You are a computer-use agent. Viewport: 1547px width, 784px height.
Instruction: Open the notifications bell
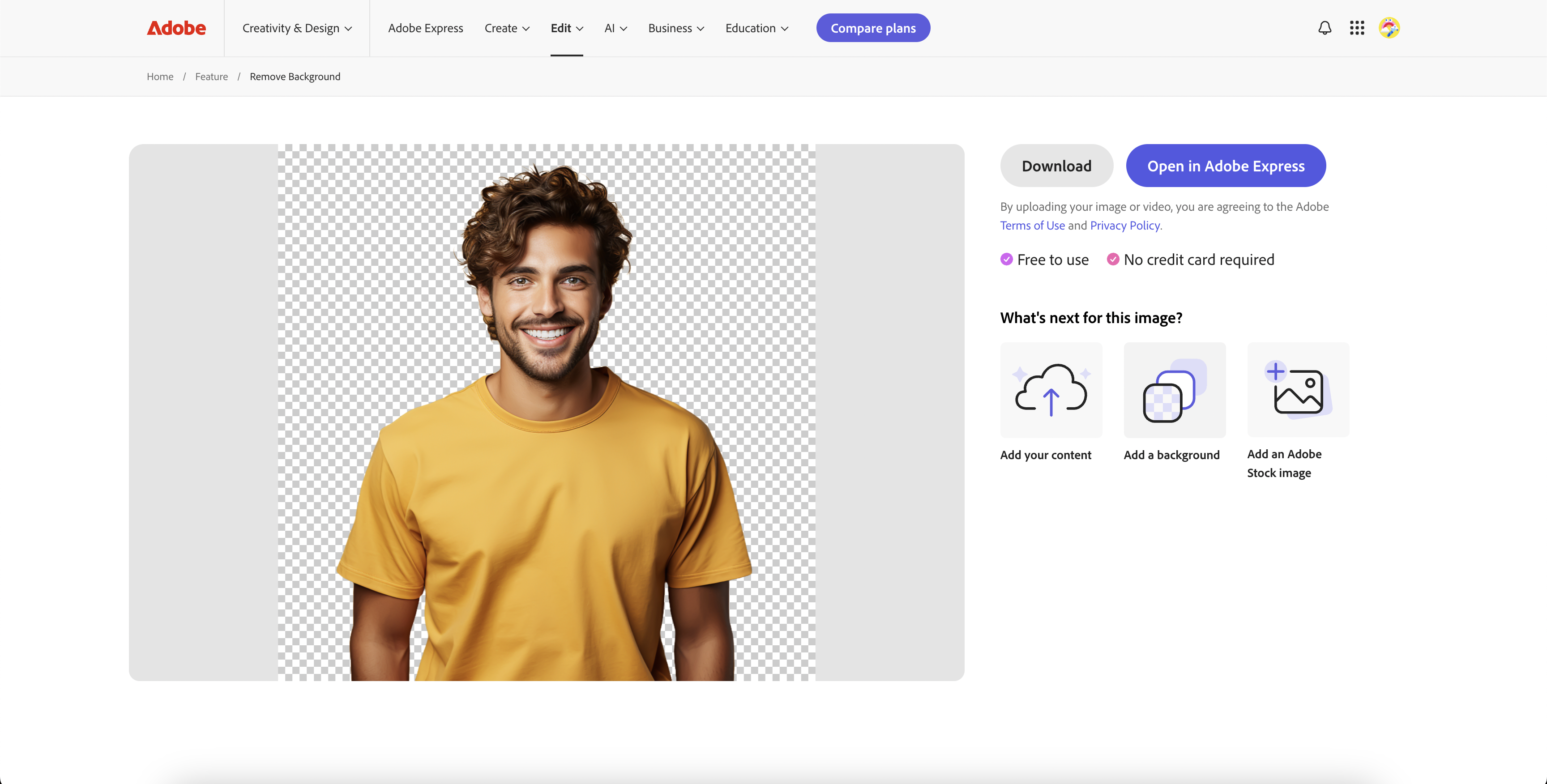click(x=1324, y=28)
